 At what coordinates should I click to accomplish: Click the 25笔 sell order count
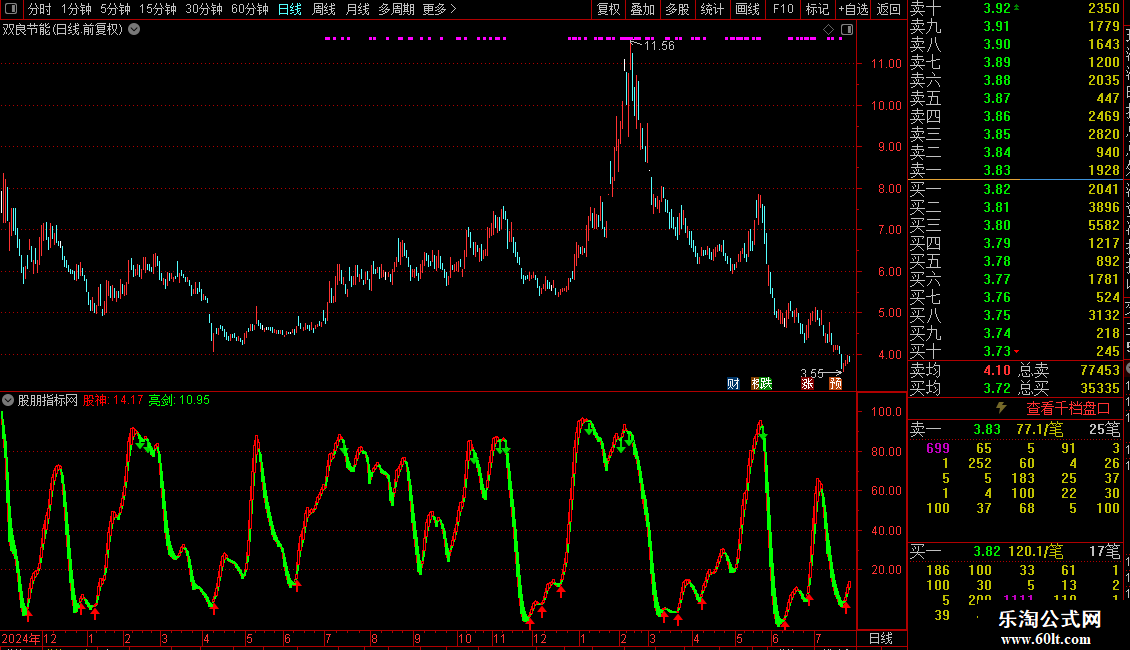1105,429
